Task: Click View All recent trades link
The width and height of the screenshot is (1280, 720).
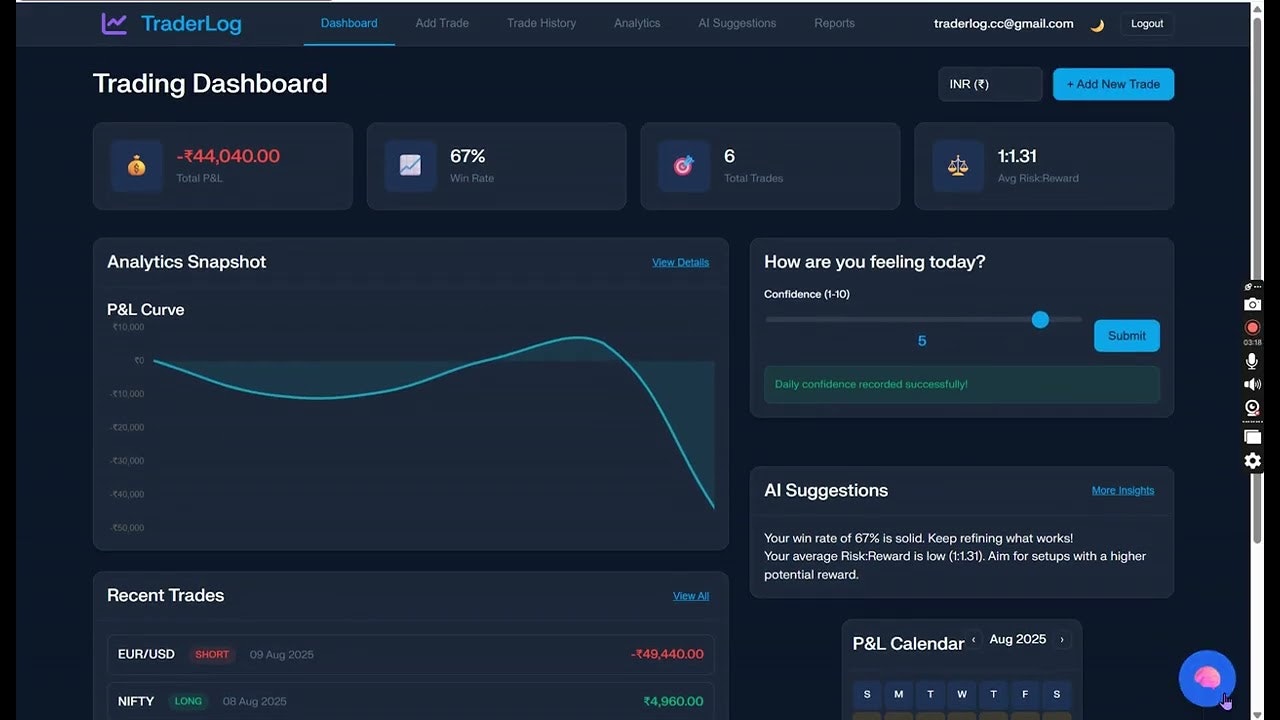Action: point(691,596)
